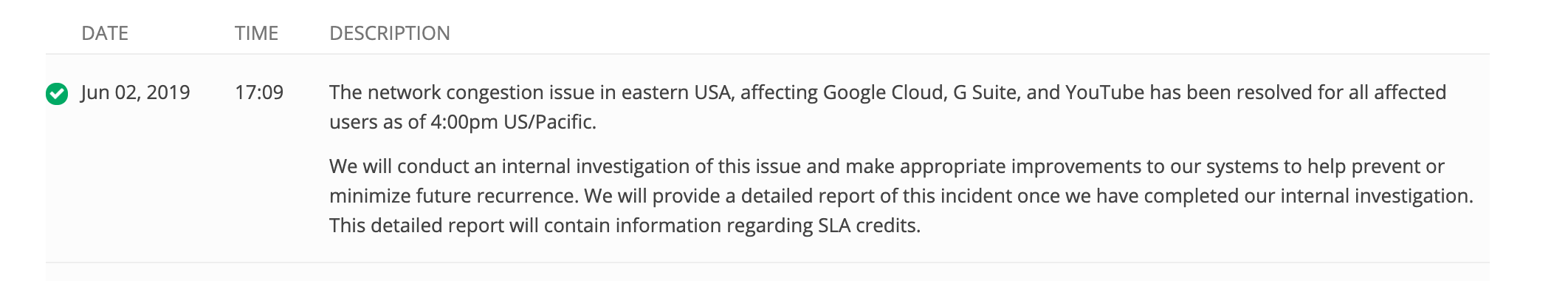Click the 17:09 time entry
Screen dimensions: 1568x281
point(259,92)
